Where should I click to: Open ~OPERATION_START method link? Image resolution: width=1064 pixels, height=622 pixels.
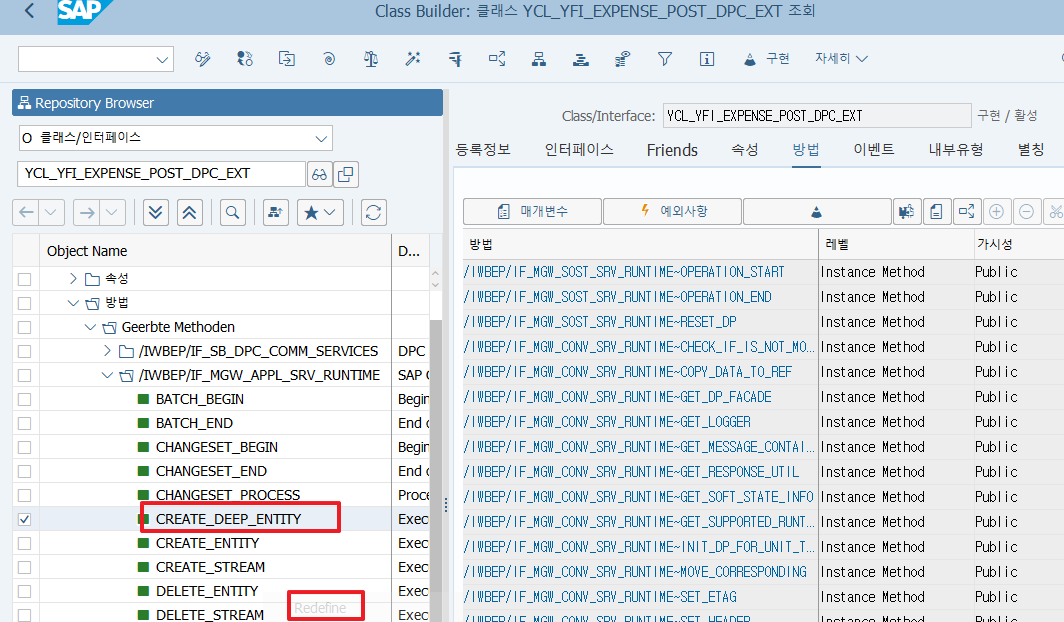click(x=624, y=273)
